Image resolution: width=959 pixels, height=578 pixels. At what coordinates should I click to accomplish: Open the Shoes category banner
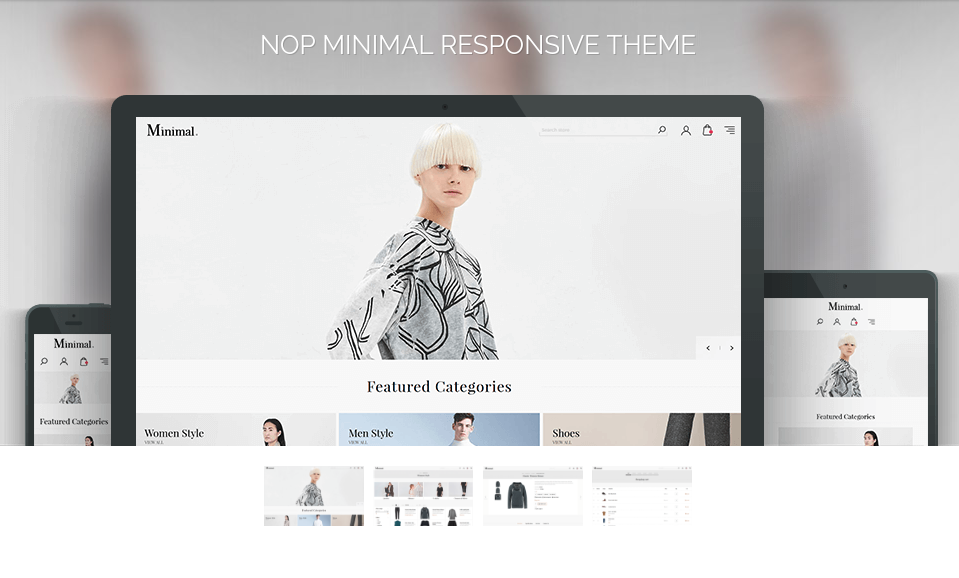pyautogui.click(x=642, y=429)
